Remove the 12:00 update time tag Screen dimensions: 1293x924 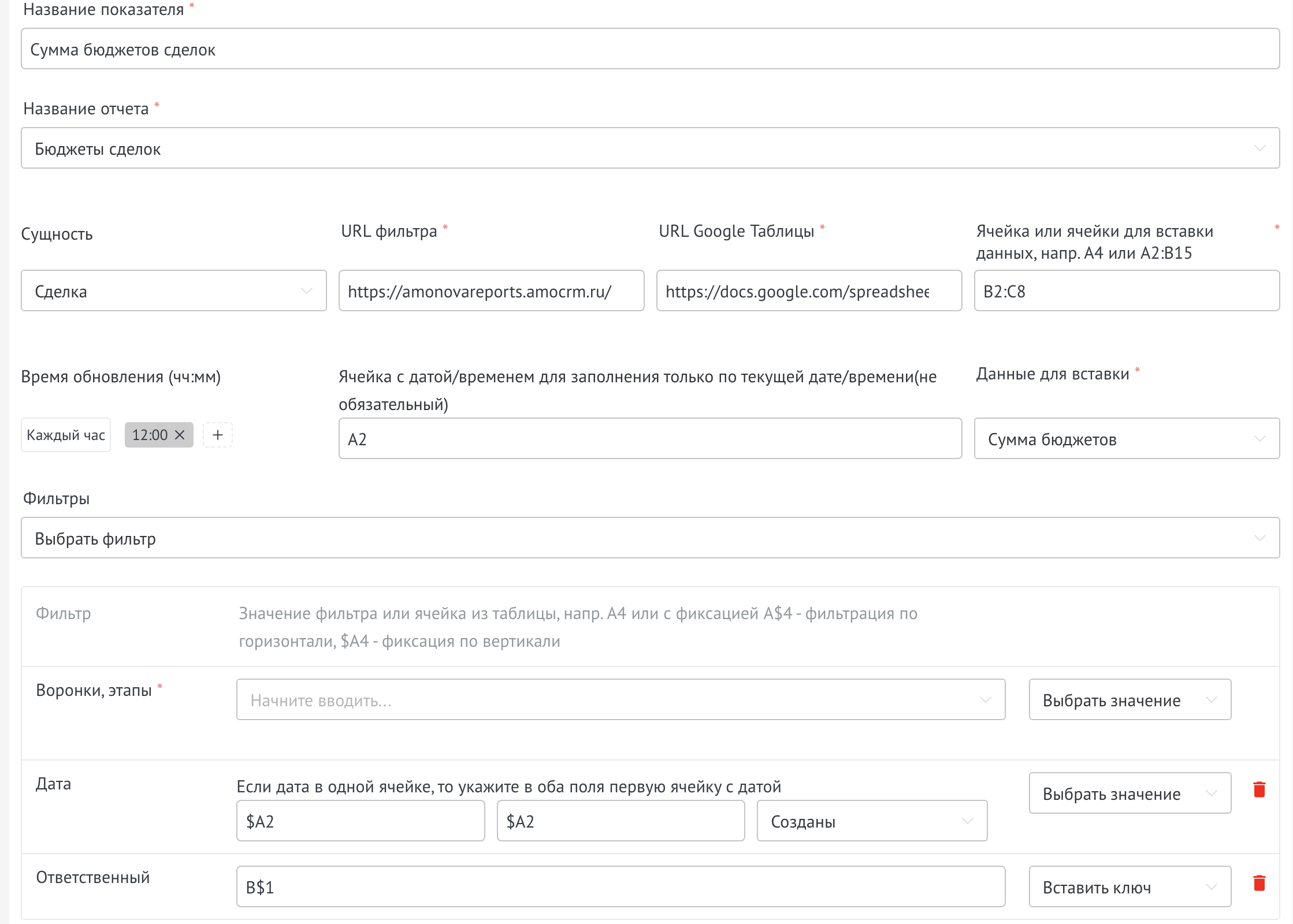[x=180, y=435]
